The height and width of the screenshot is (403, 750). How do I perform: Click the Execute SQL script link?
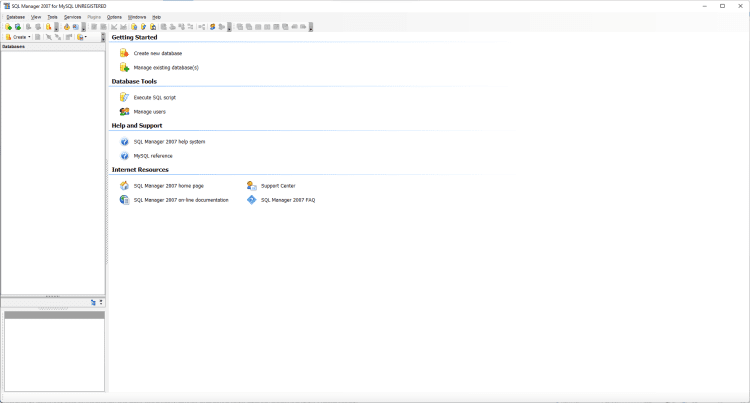tap(154, 98)
